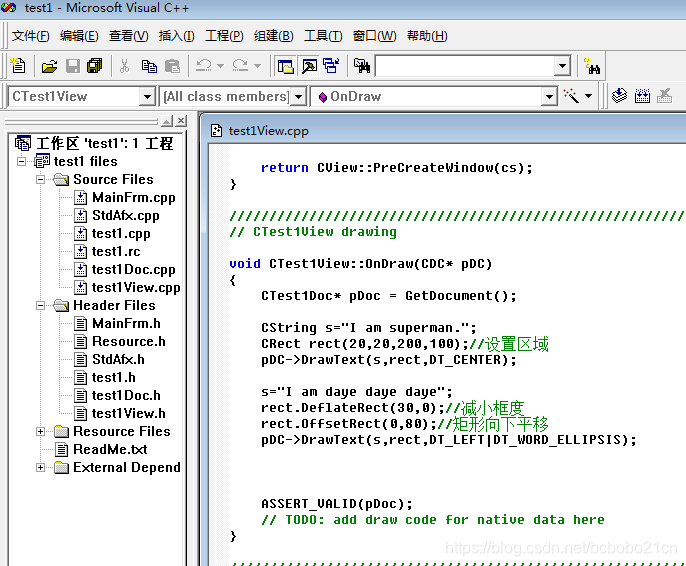
Task: Click the Save All toolbar icon
Action: tap(94, 66)
